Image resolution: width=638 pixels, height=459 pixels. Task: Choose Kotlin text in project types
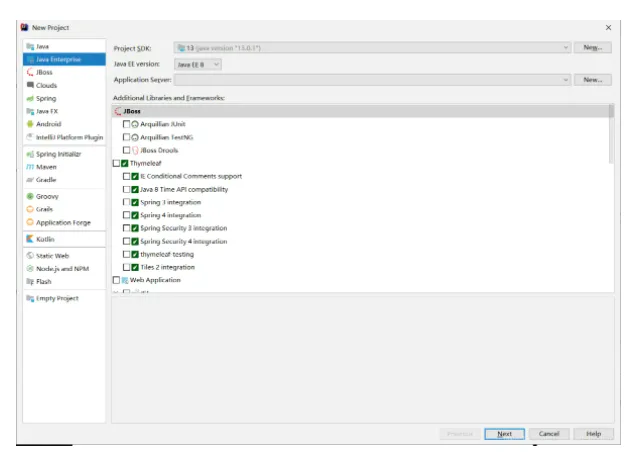[x=45, y=239]
